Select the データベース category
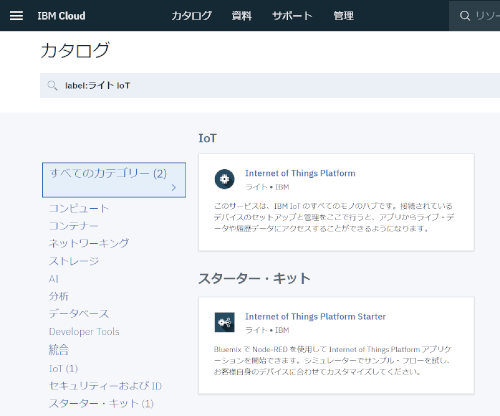This screenshot has width=500, height=416. pos(79,314)
